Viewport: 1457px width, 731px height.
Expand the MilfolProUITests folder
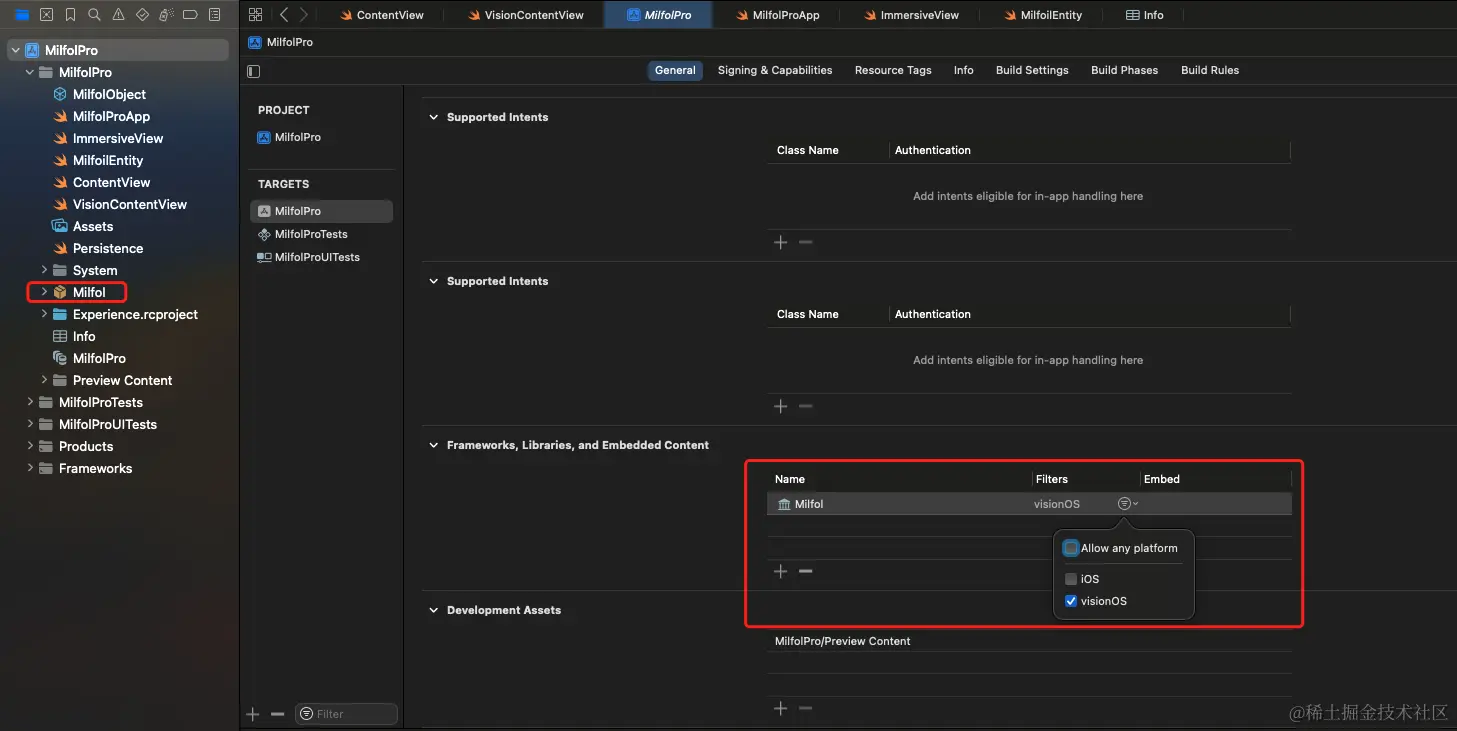[x=30, y=424]
